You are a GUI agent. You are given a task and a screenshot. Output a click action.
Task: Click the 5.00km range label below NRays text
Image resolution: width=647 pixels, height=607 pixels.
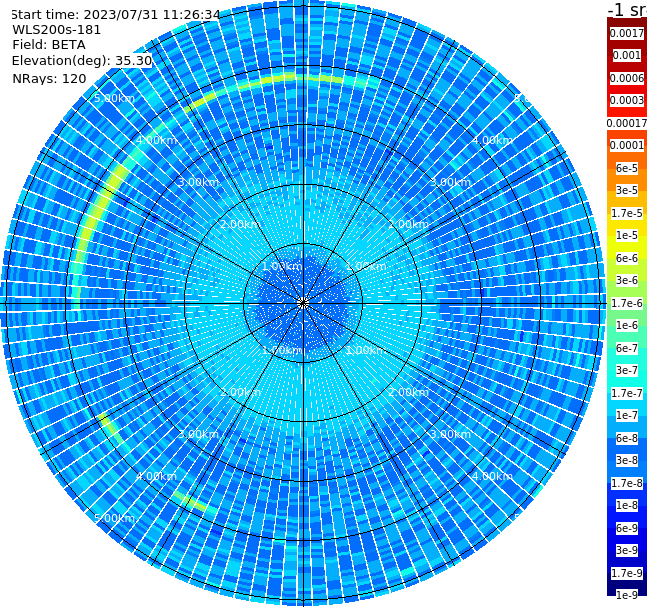[114, 98]
